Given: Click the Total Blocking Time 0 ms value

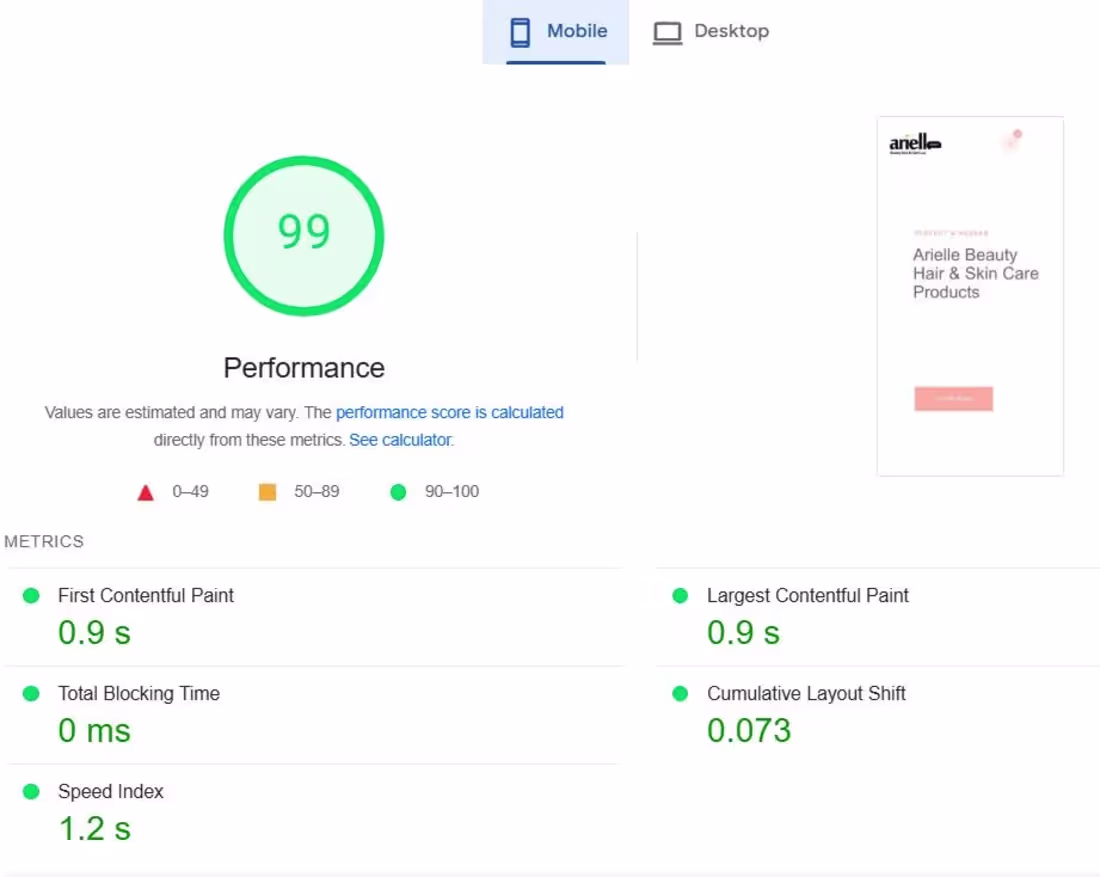Looking at the screenshot, I should (94, 731).
